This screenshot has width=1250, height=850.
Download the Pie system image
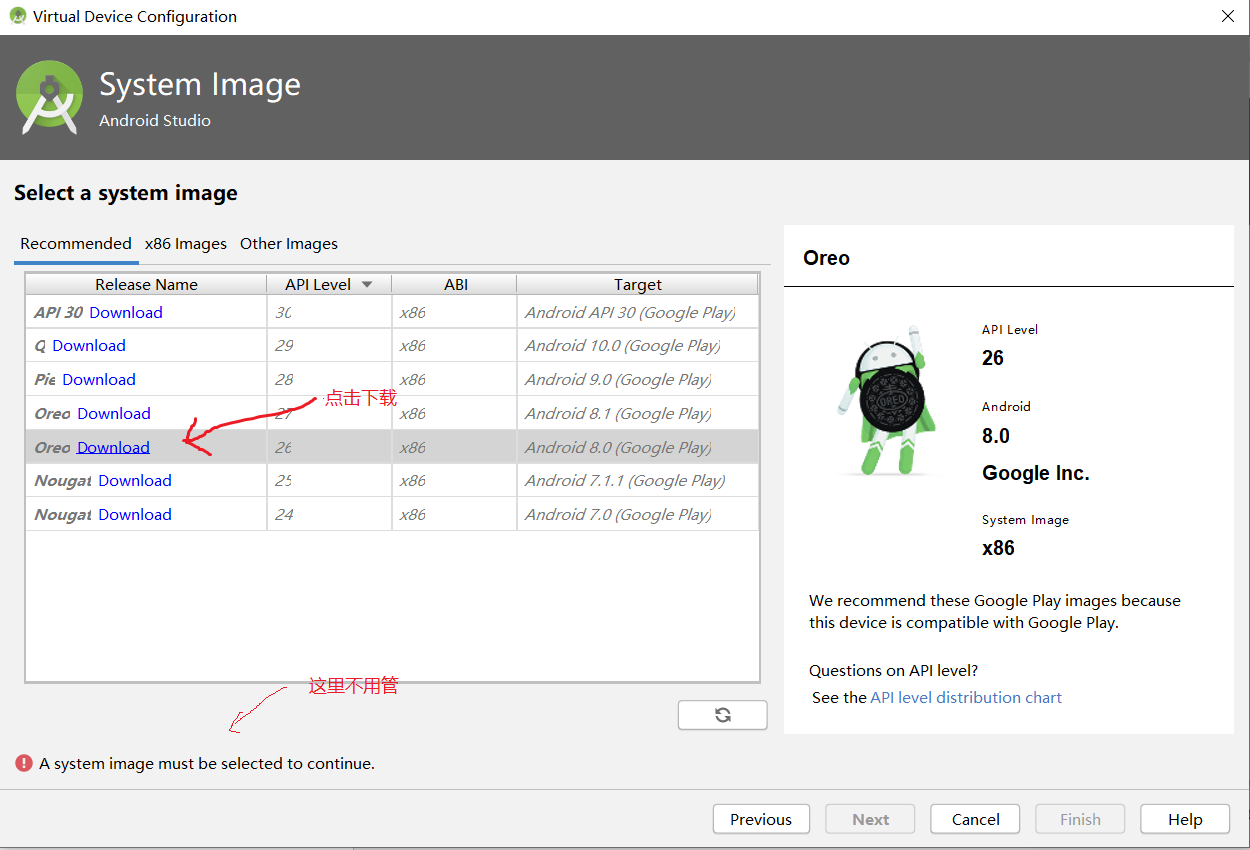tap(99, 379)
